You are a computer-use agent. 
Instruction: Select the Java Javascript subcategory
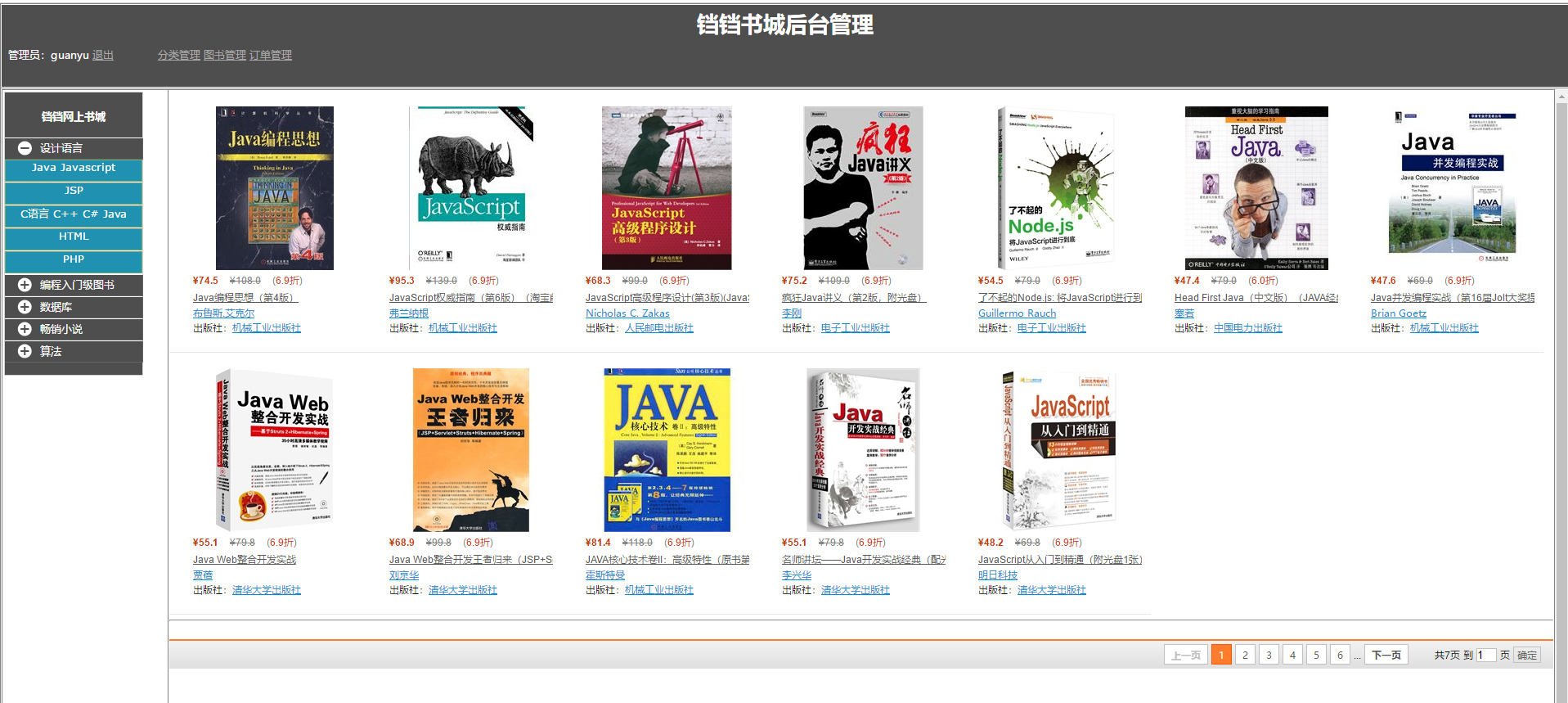click(x=74, y=169)
